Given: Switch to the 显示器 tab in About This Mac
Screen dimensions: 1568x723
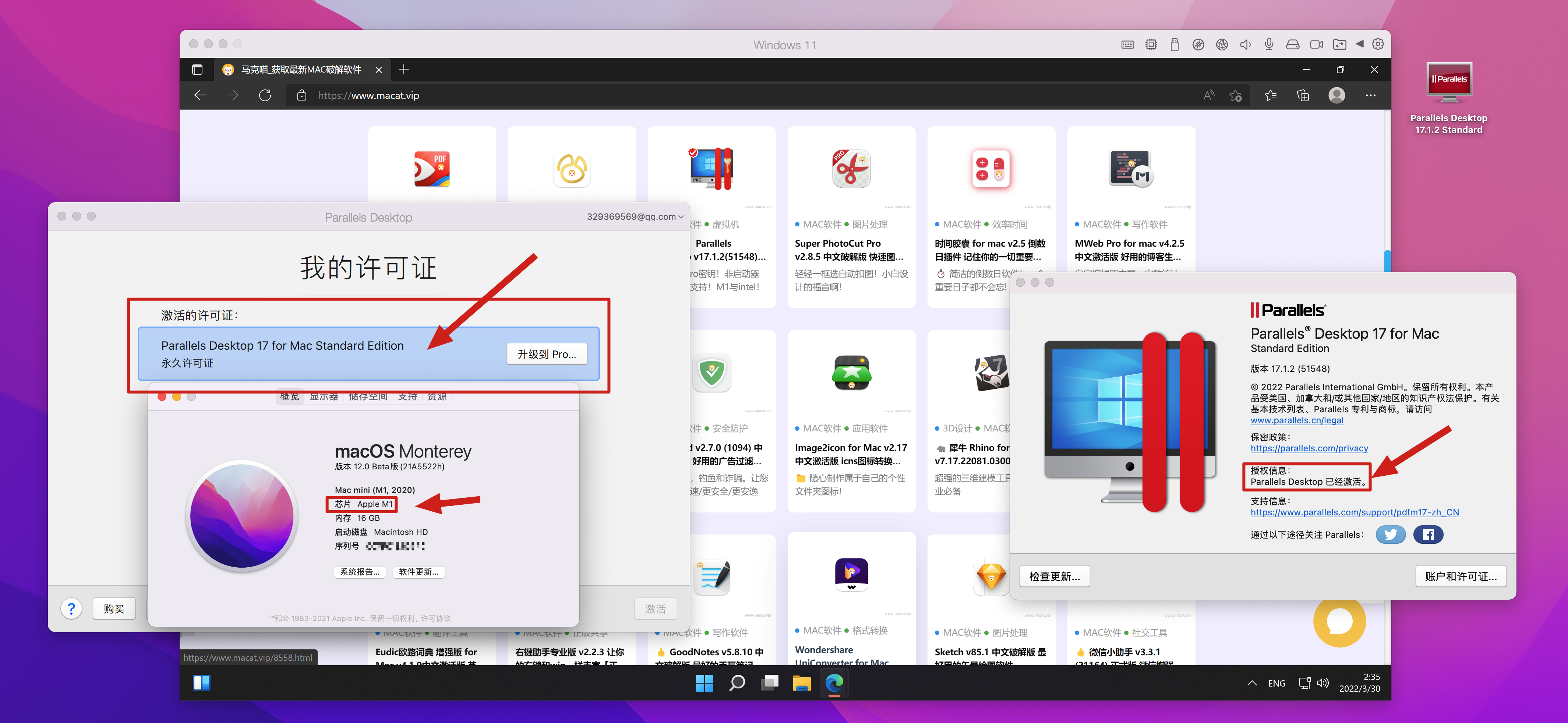Looking at the screenshot, I should click(324, 397).
